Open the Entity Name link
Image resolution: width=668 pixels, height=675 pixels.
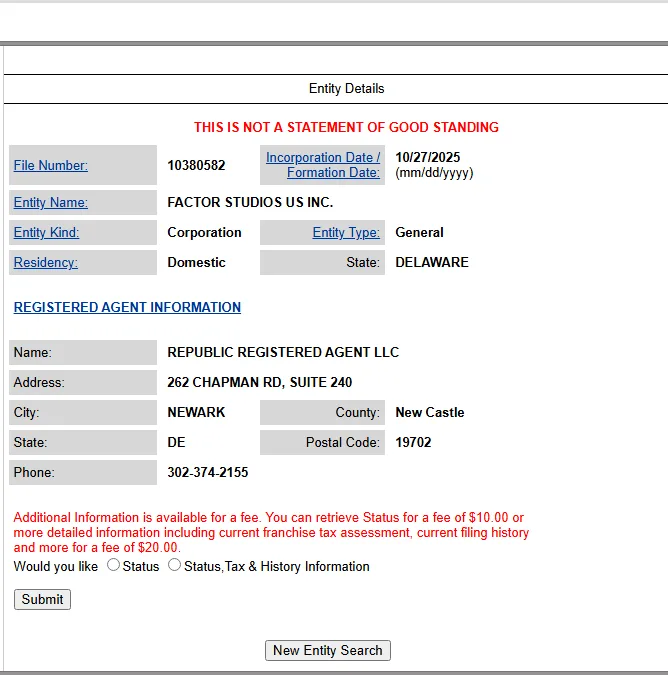pyautogui.click(x=51, y=202)
